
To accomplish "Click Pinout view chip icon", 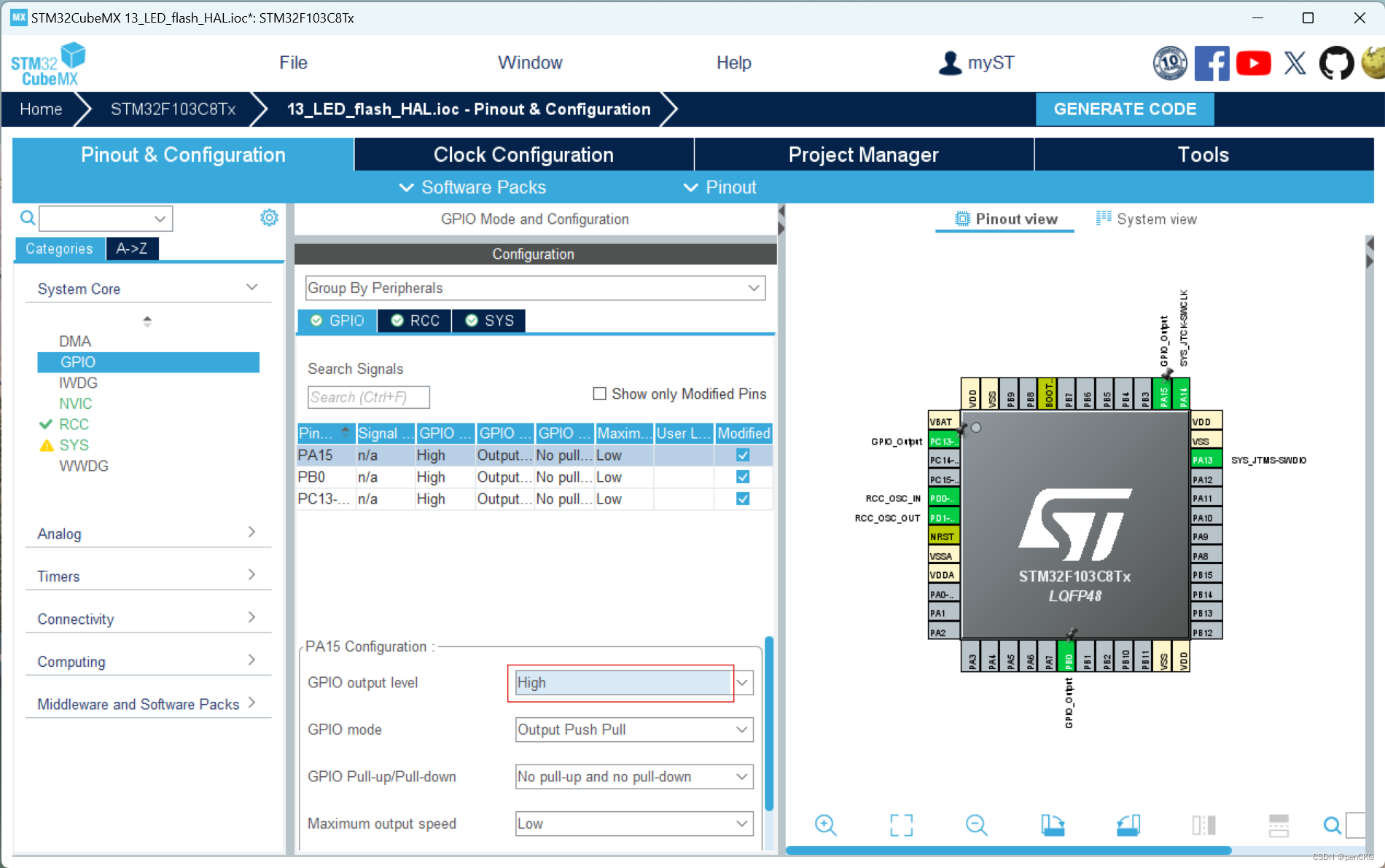I will pyautogui.click(x=962, y=219).
